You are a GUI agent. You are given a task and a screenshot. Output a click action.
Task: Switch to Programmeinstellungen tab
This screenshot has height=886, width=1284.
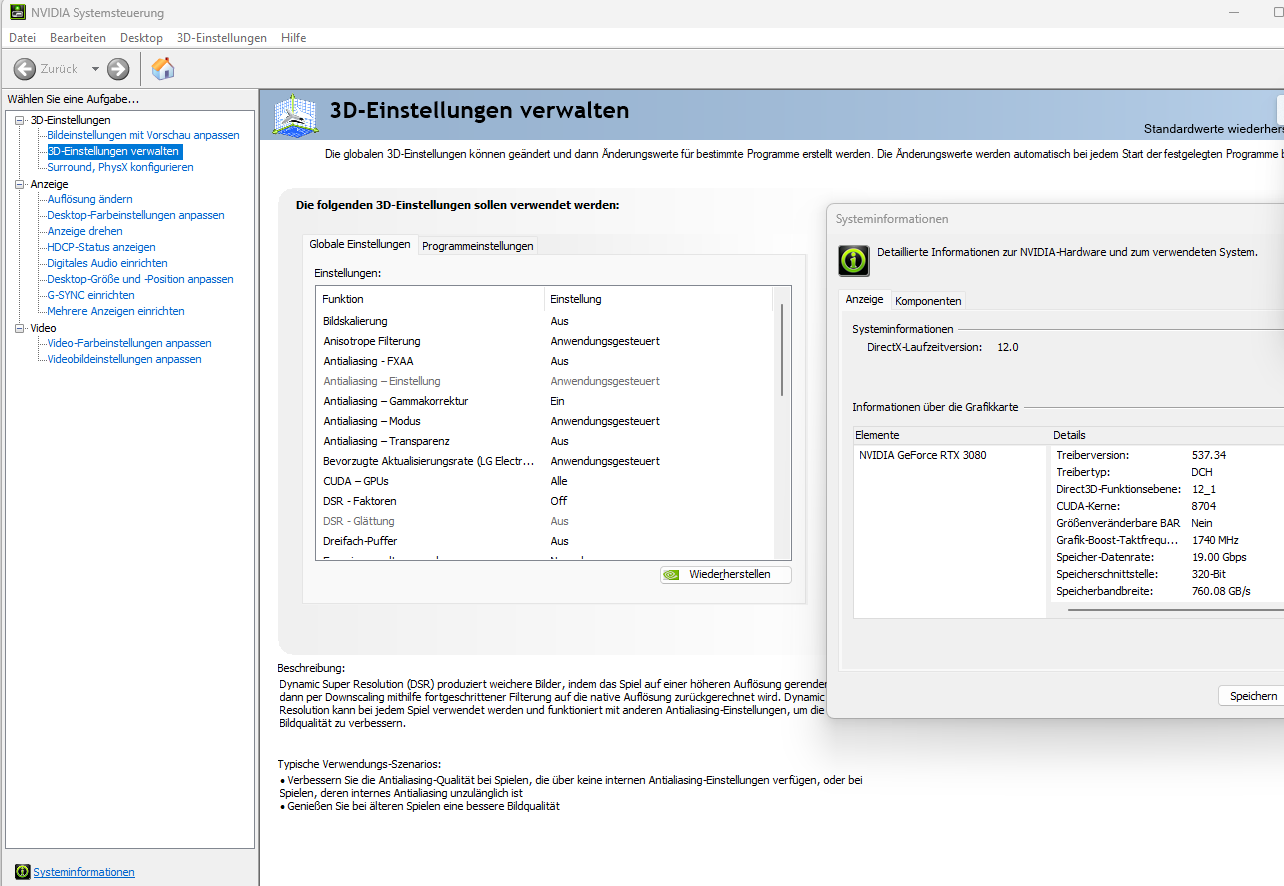pos(478,246)
